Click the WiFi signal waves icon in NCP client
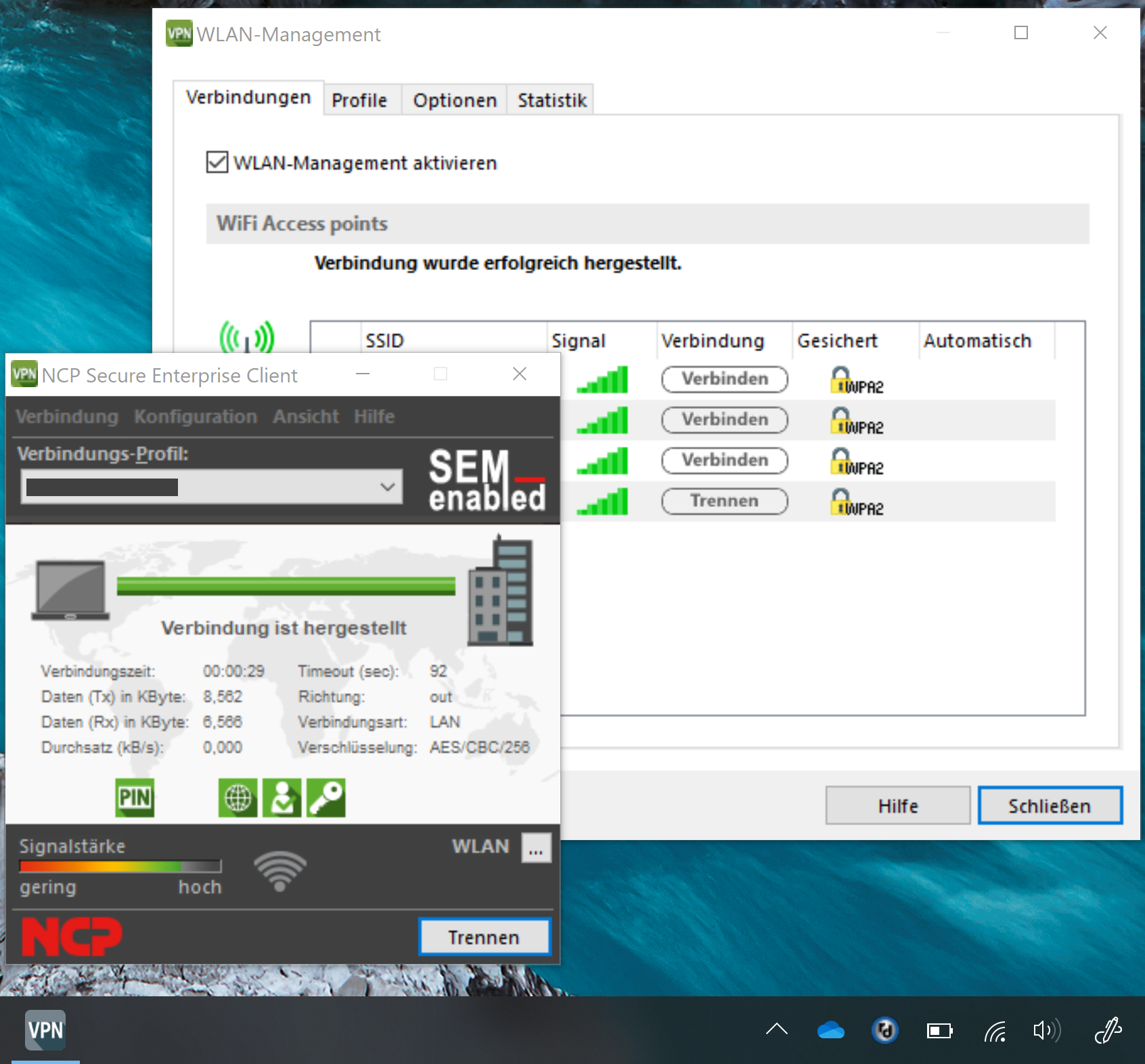 pos(279,871)
